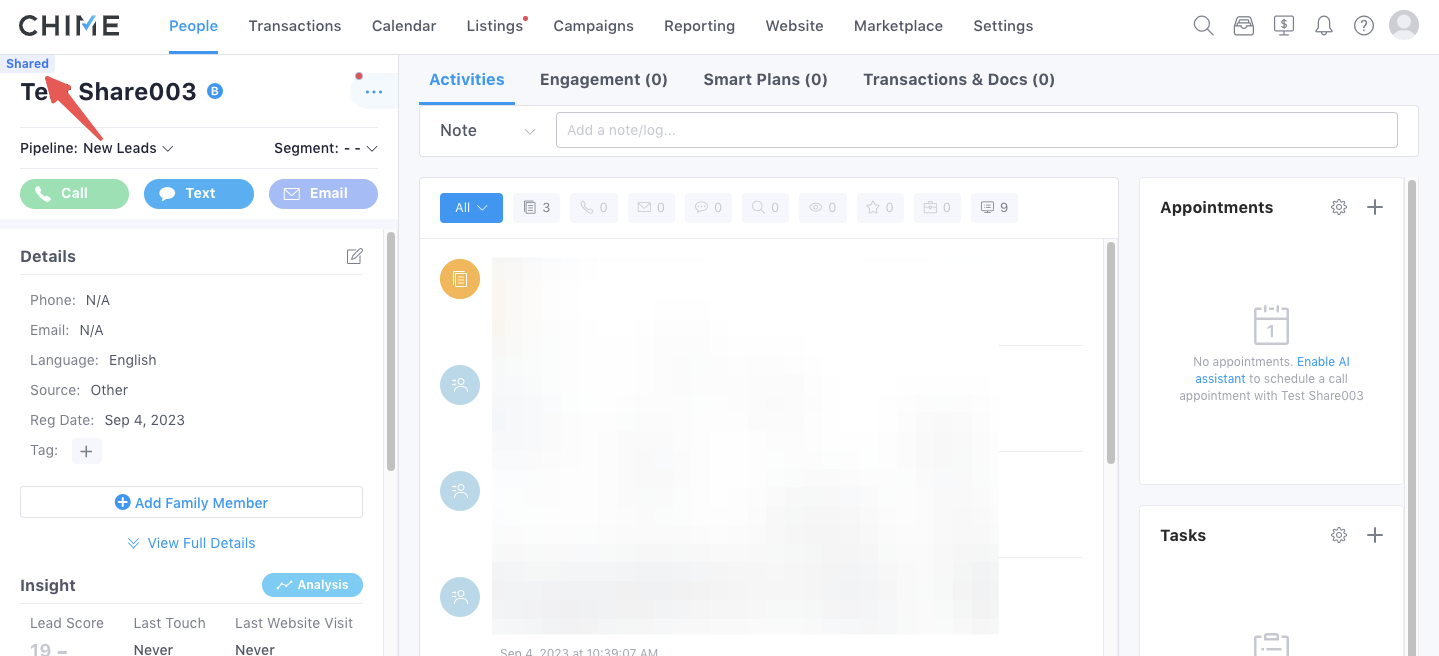This screenshot has width=1439, height=656.
Task: Add a new appointment with plus icon
Action: [1375, 207]
